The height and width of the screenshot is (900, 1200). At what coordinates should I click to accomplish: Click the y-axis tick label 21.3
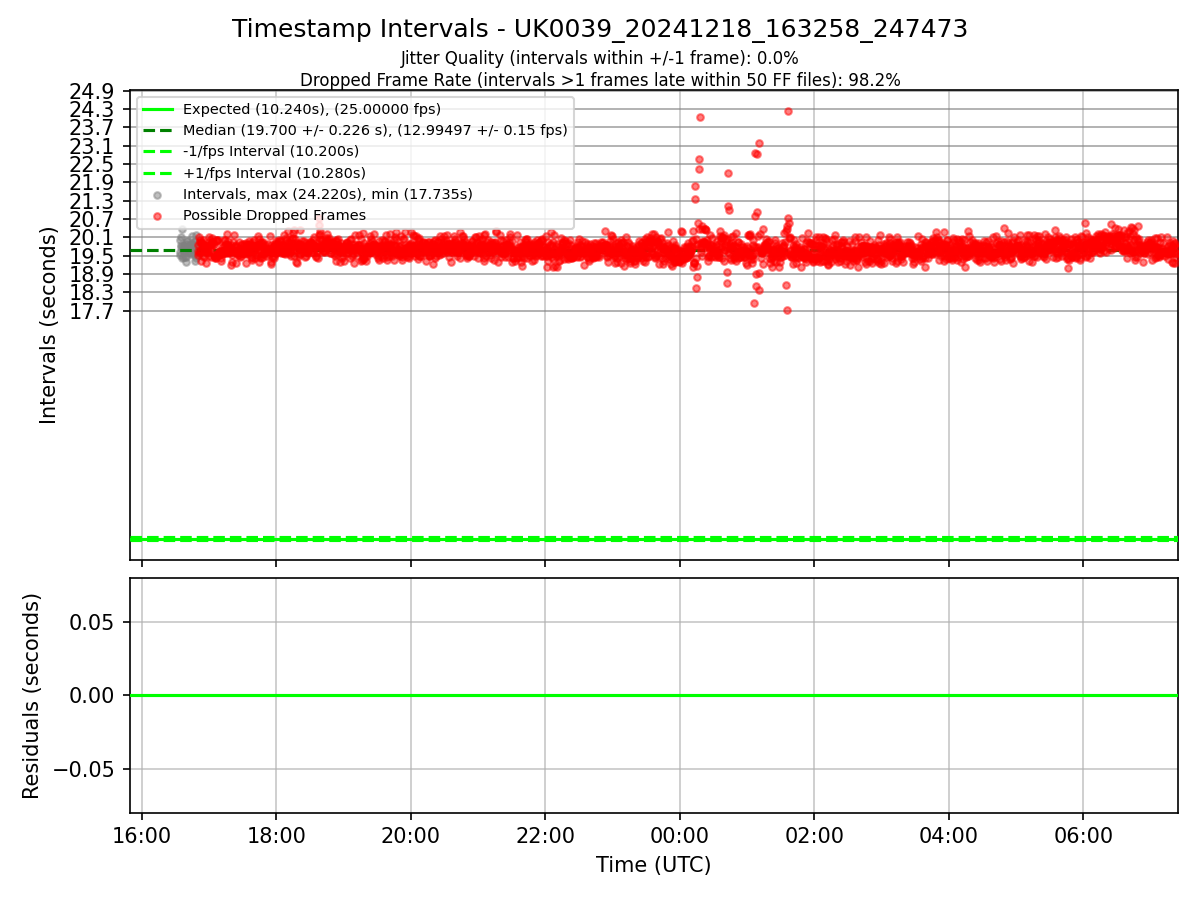92,201
